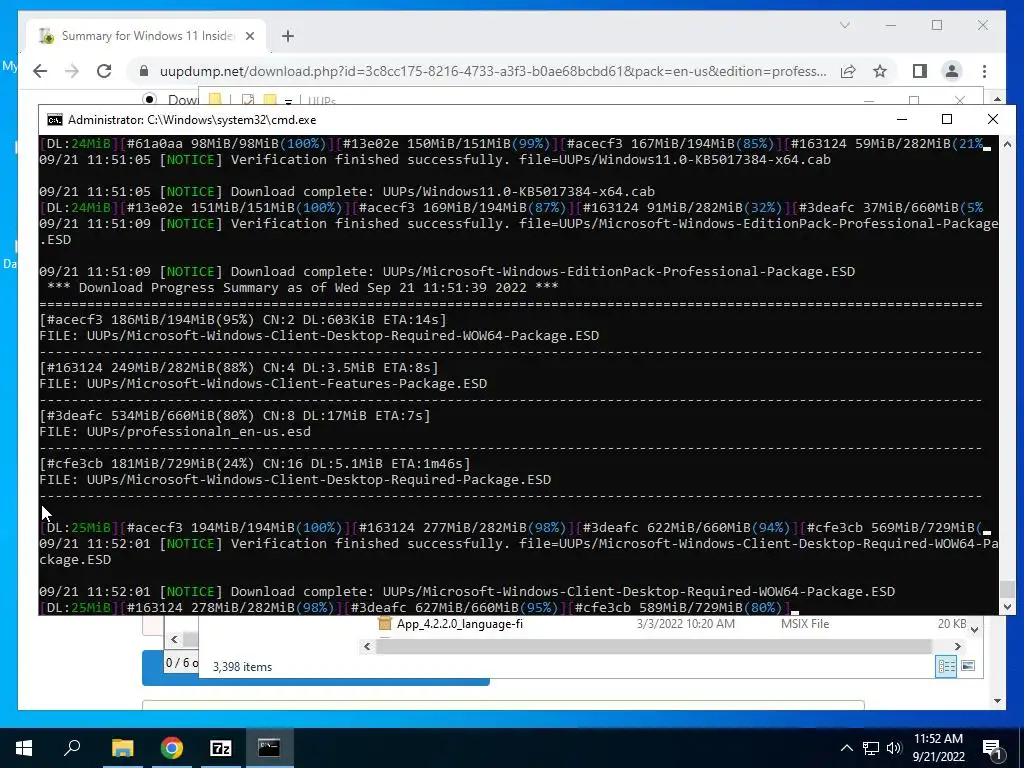Open network status tray icon
Image resolution: width=1024 pixels, height=768 pixels.
click(x=871, y=748)
